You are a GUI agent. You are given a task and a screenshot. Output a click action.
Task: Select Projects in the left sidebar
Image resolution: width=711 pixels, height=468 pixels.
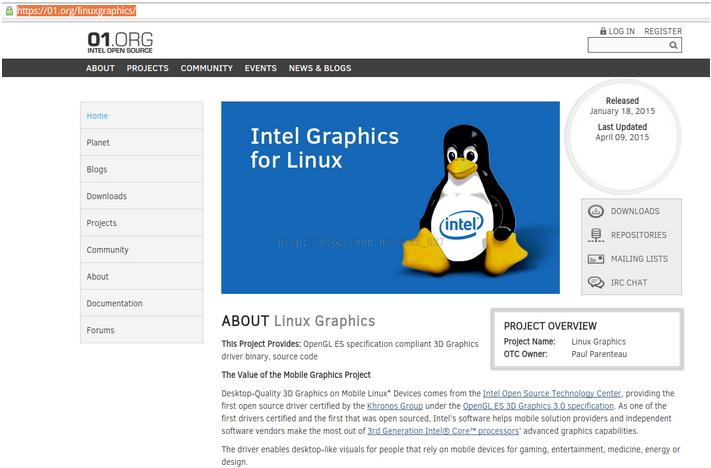[142, 223]
